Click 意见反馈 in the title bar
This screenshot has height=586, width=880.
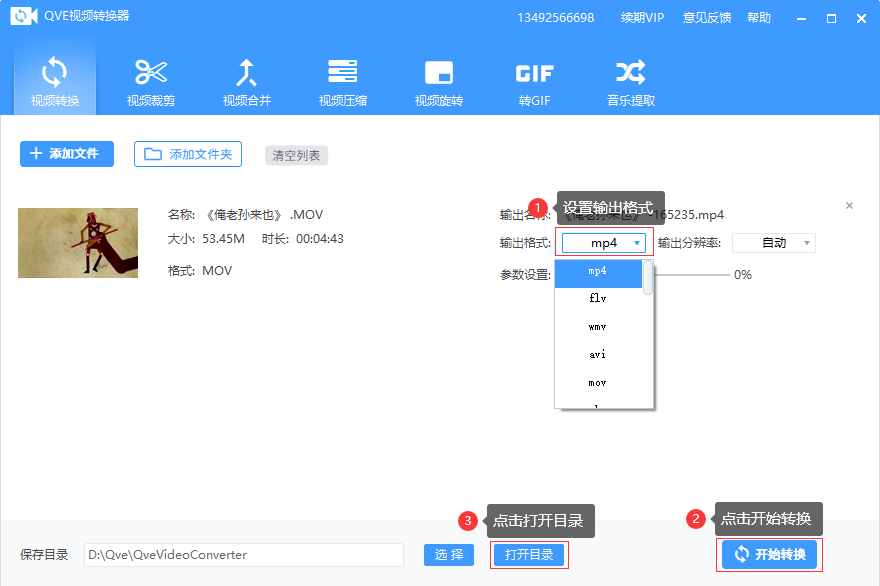(x=707, y=18)
